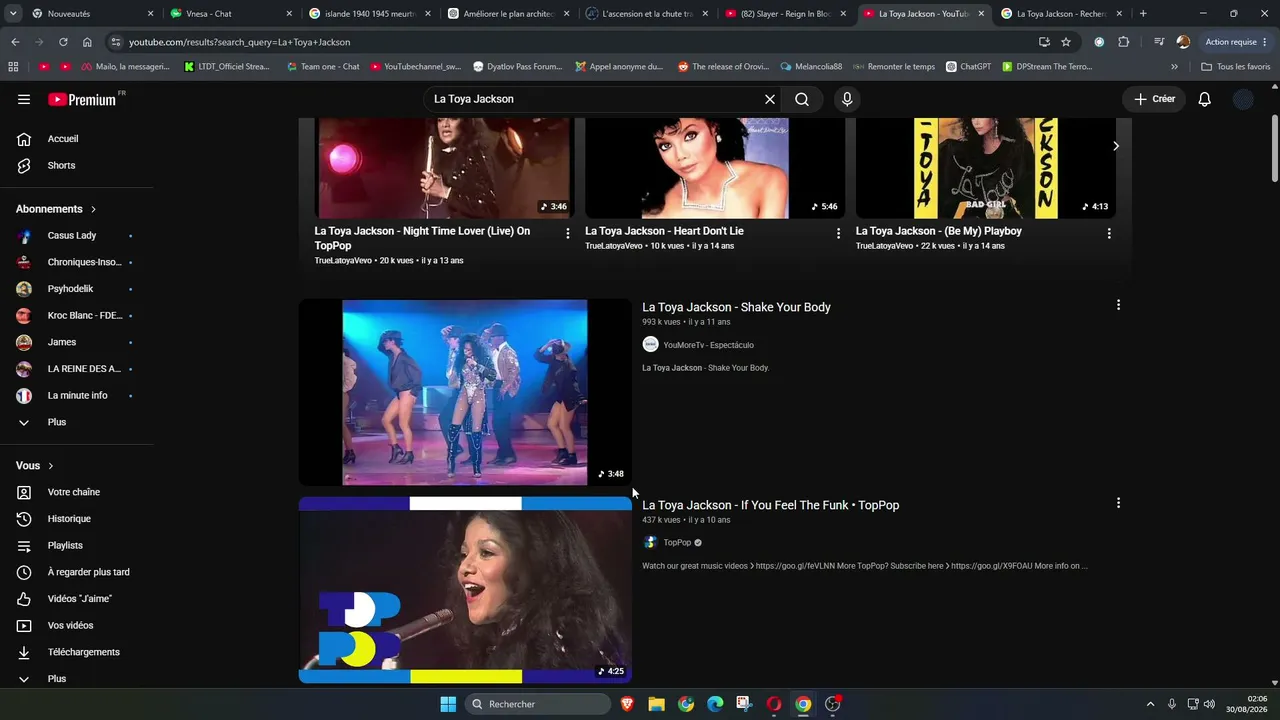Image resolution: width=1280 pixels, height=720 pixels.
Task: Open the YouMoreTv - Espectáculo channel link
Action: pos(708,345)
